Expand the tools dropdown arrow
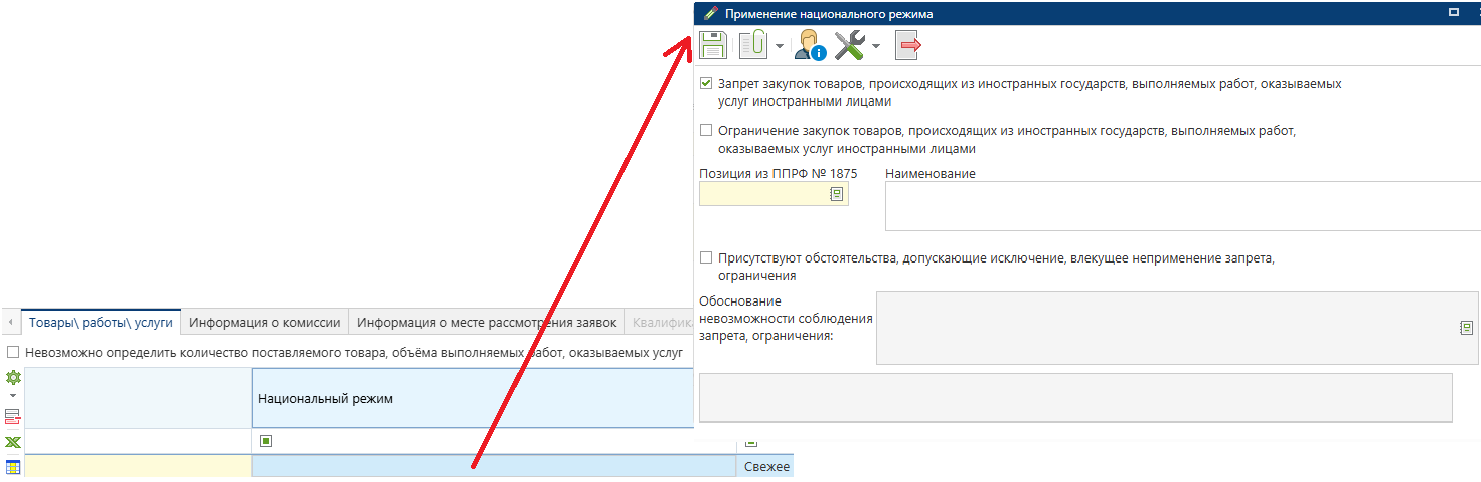Viewport: 1481px width, 482px height. click(876, 46)
